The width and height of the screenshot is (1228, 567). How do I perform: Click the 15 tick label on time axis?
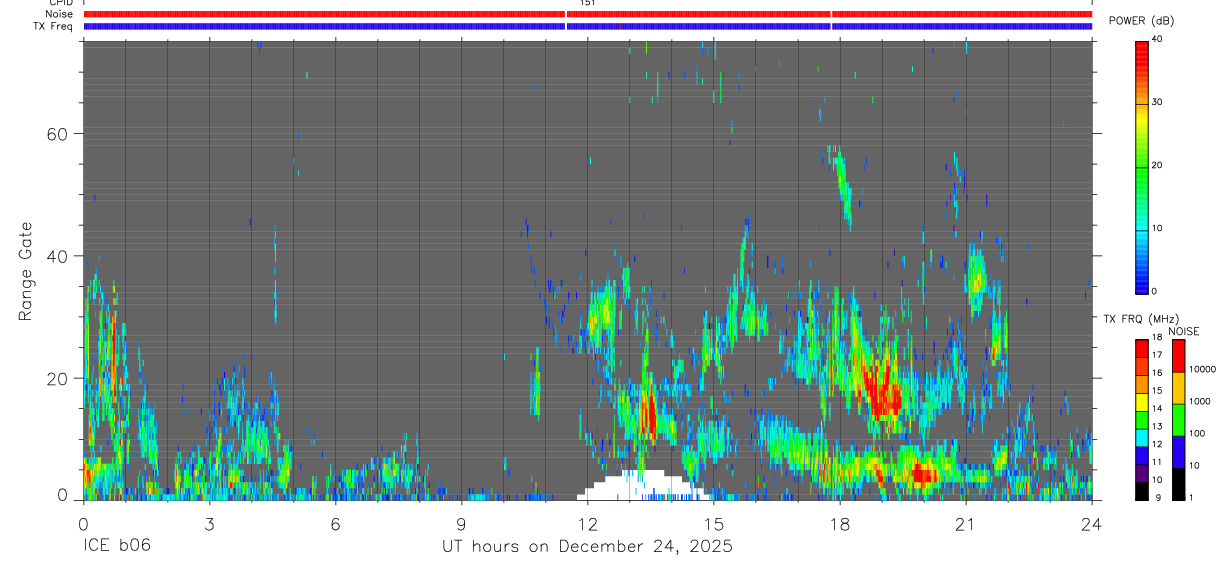coord(713,525)
